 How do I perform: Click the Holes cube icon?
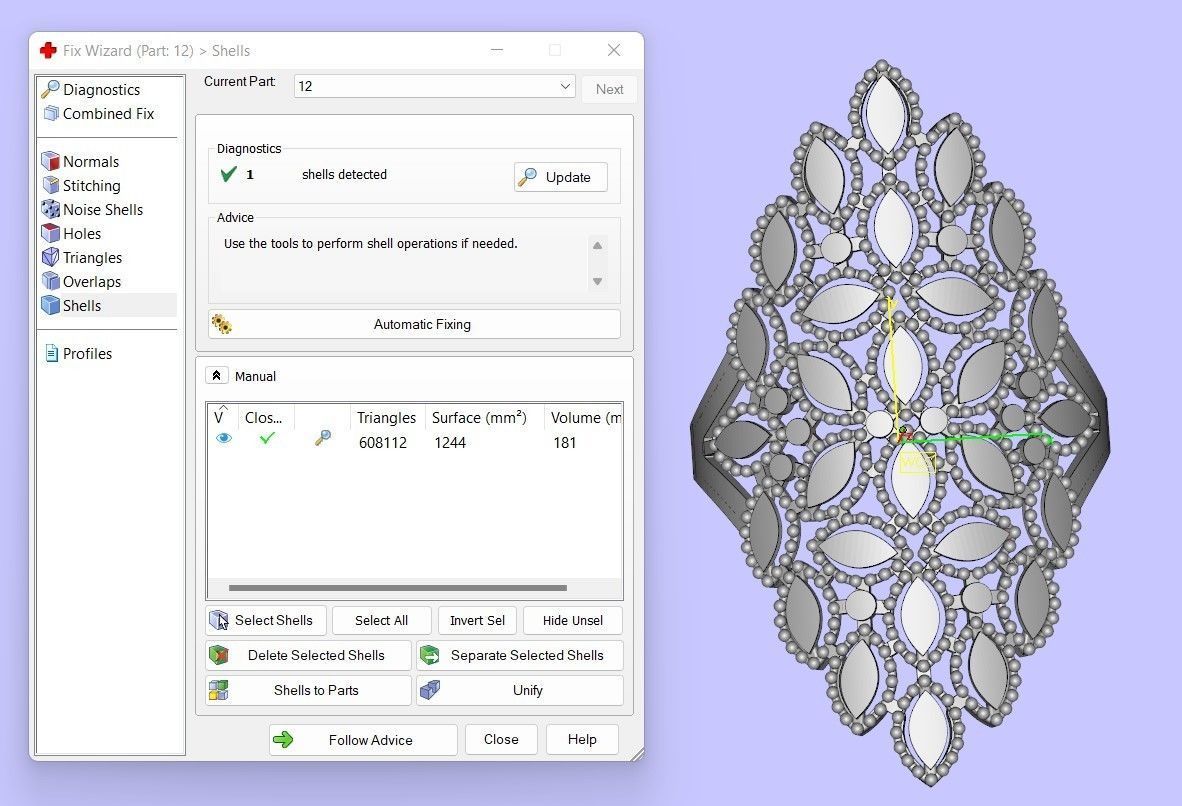click(x=51, y=233)
